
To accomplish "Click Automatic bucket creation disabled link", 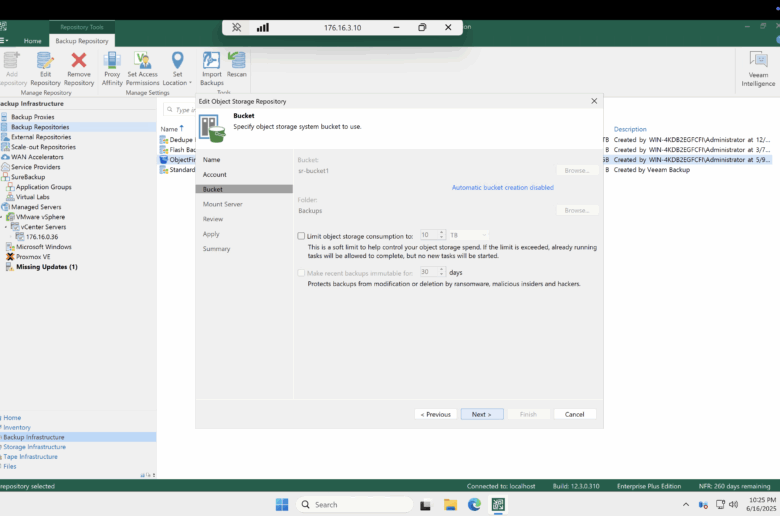I will (x=502, y=188).
